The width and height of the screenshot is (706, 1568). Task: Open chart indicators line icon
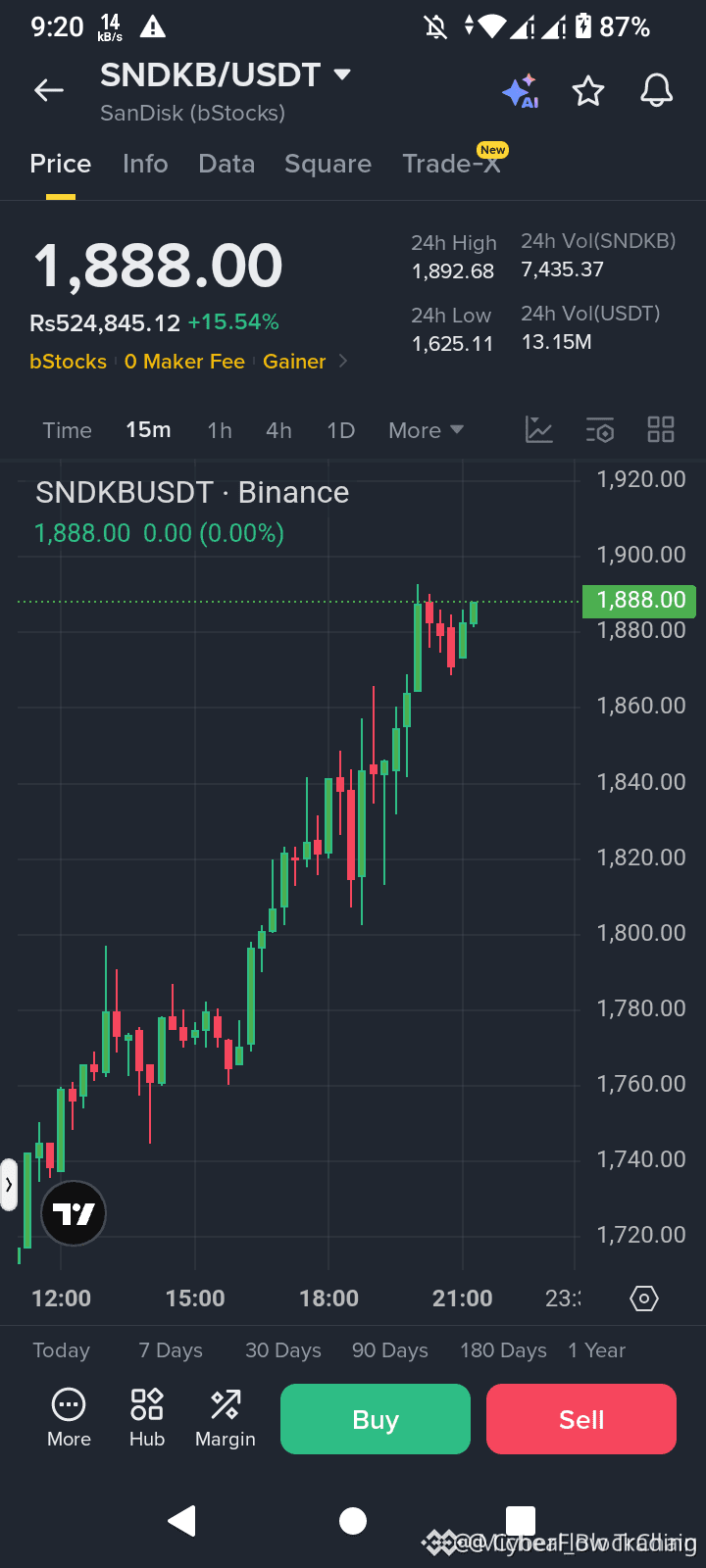click(539, 429)
